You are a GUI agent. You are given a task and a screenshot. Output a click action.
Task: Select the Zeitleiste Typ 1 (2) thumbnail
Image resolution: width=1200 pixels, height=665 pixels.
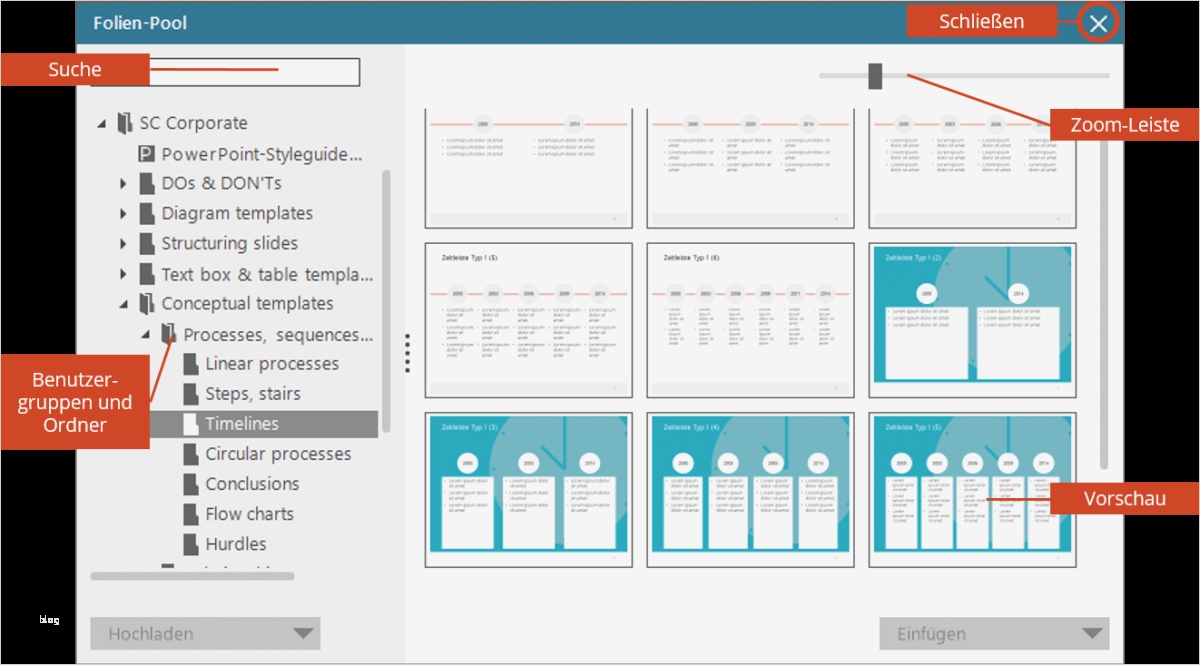click(x=971, y=318)
